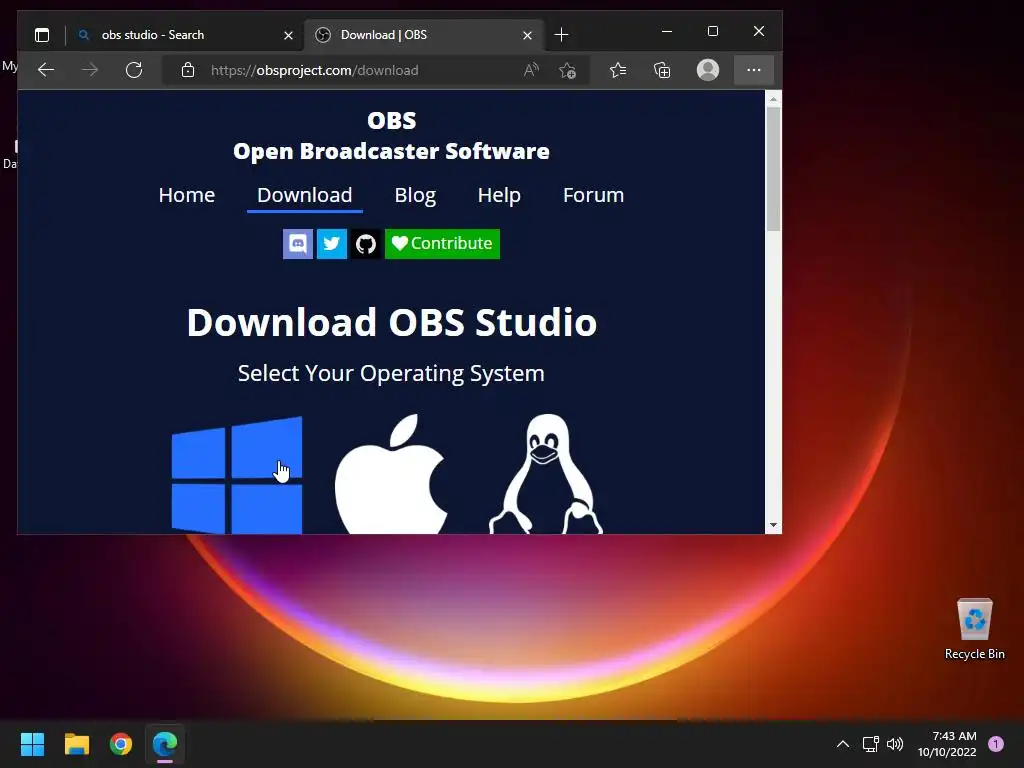1024x768 pixels.
Task: Maximize the Edge browser window
Action: [x=712, y=31]
